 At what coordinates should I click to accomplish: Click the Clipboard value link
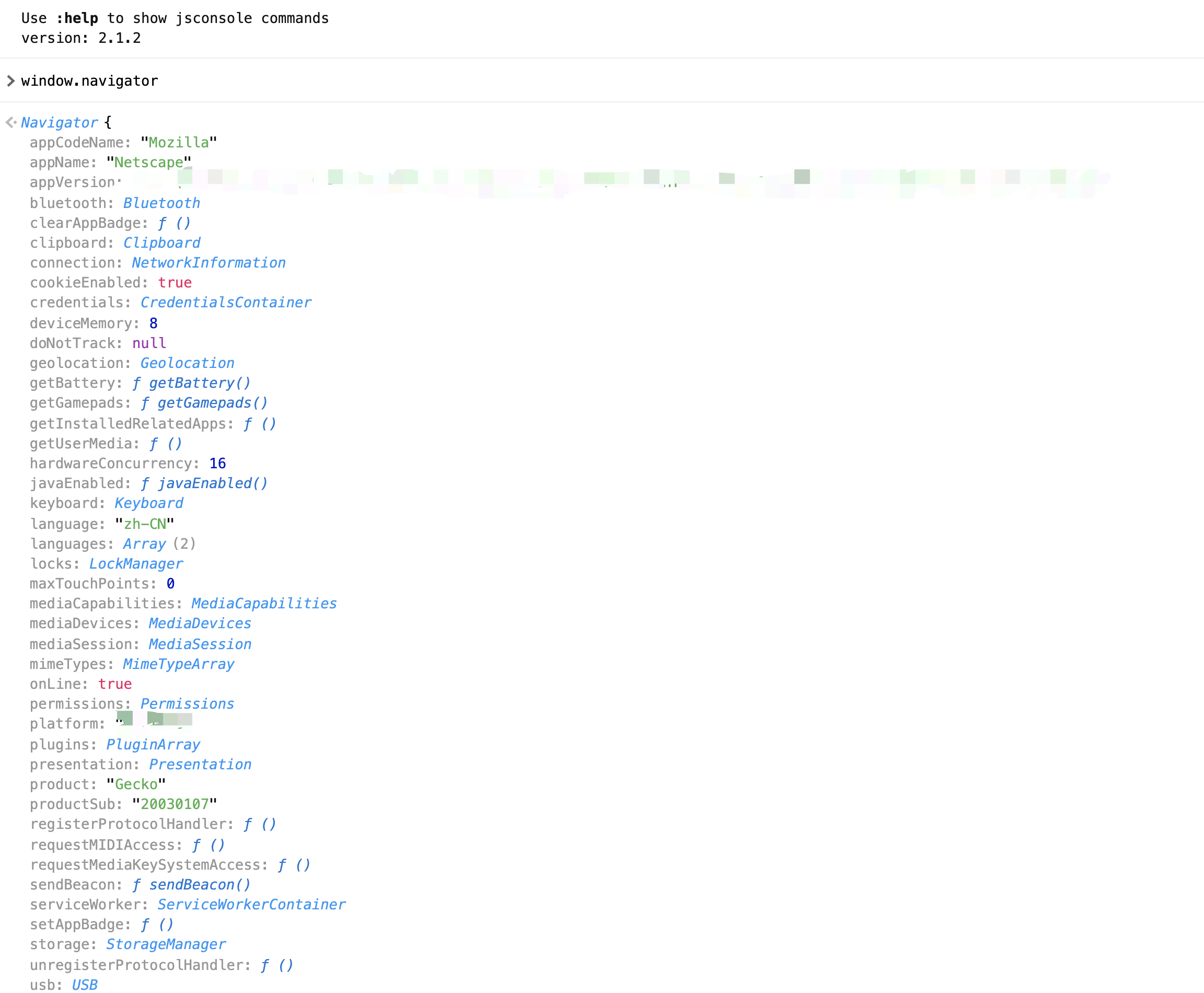point(161,243)
